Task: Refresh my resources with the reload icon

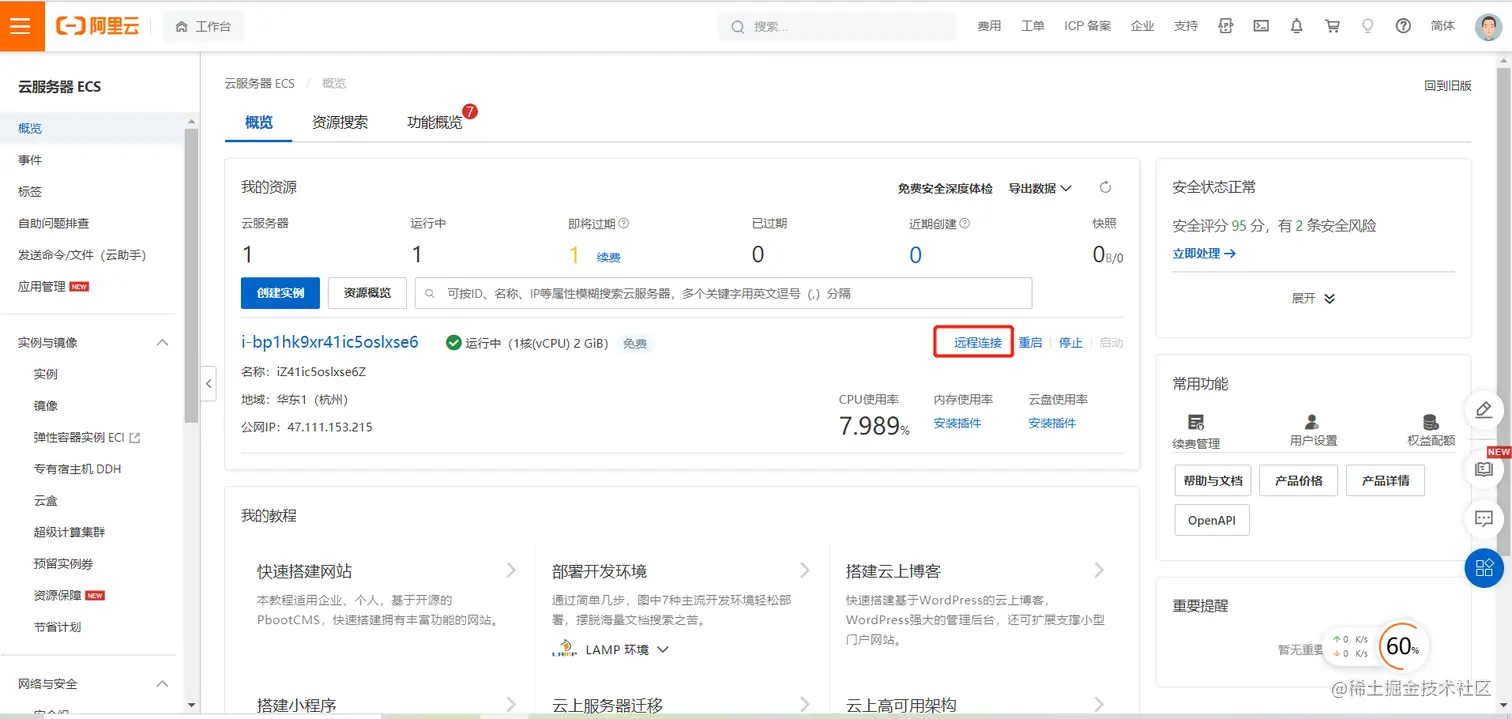Action: pos(1105,187)
